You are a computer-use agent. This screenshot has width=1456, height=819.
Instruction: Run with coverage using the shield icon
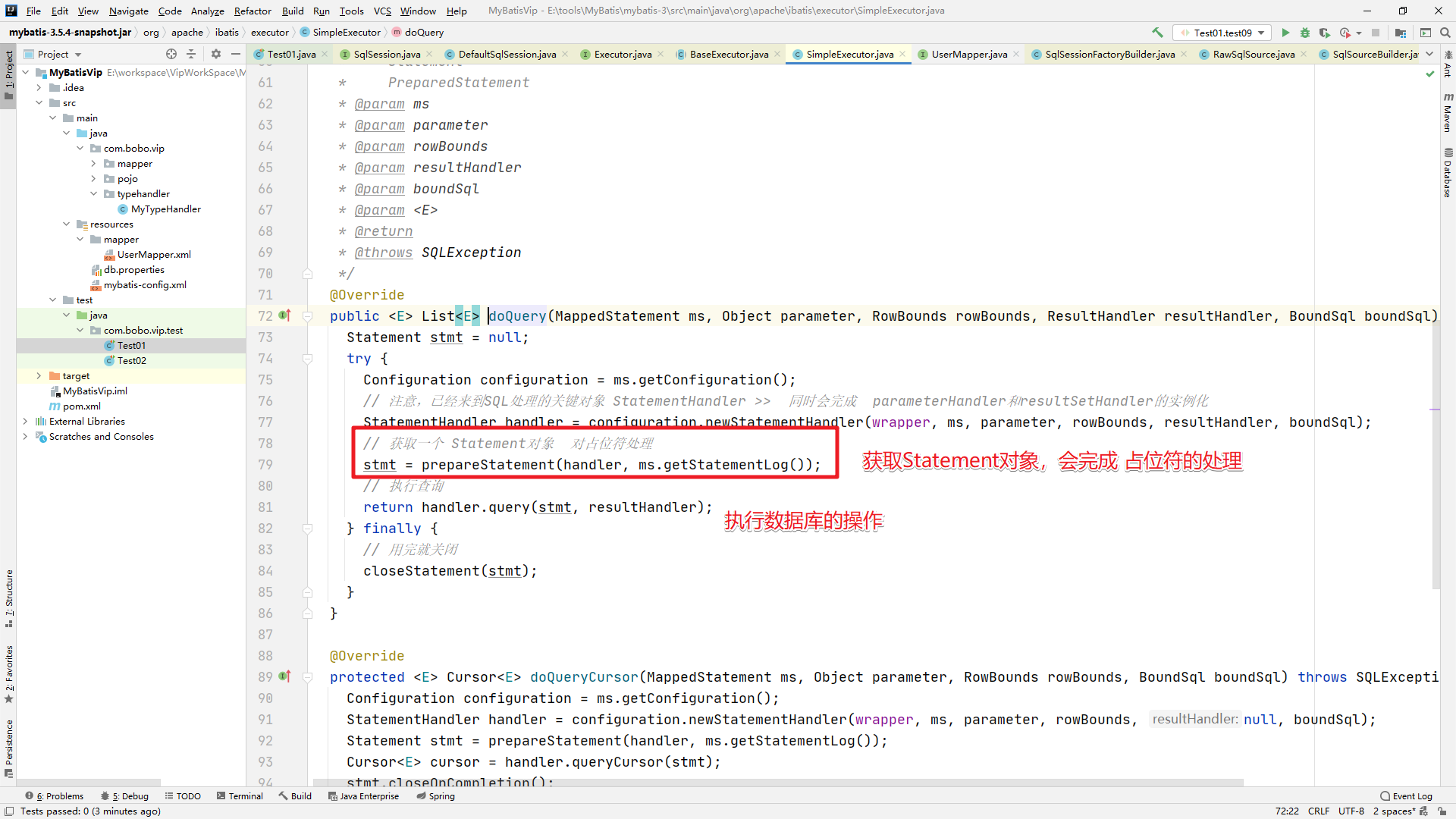tap(1325, 33)
